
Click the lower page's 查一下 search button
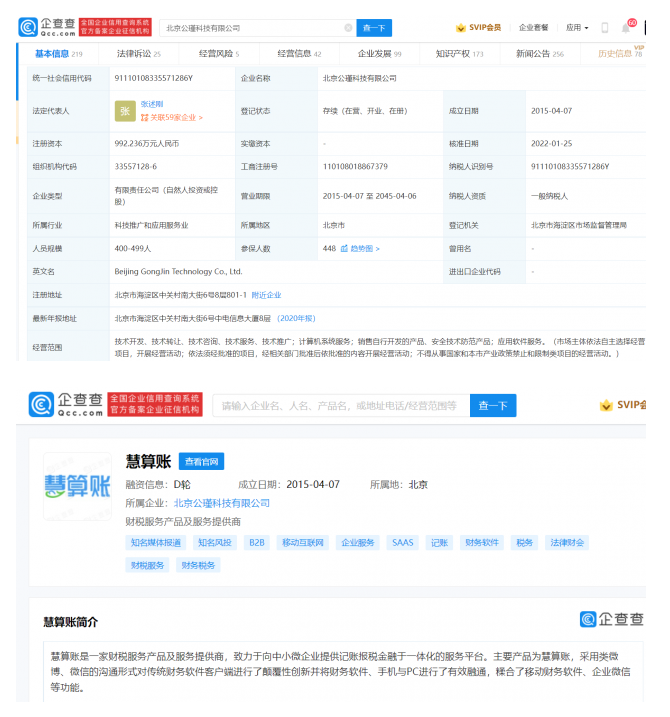(x=493, y=405)
